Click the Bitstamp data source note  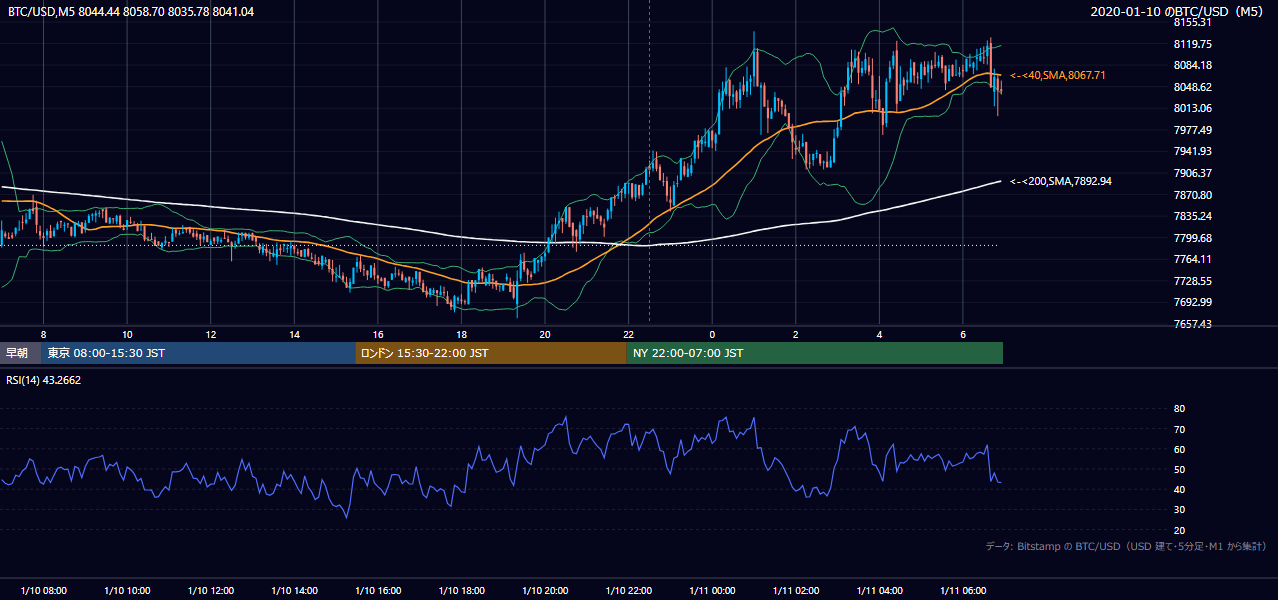coord(1126,547)
